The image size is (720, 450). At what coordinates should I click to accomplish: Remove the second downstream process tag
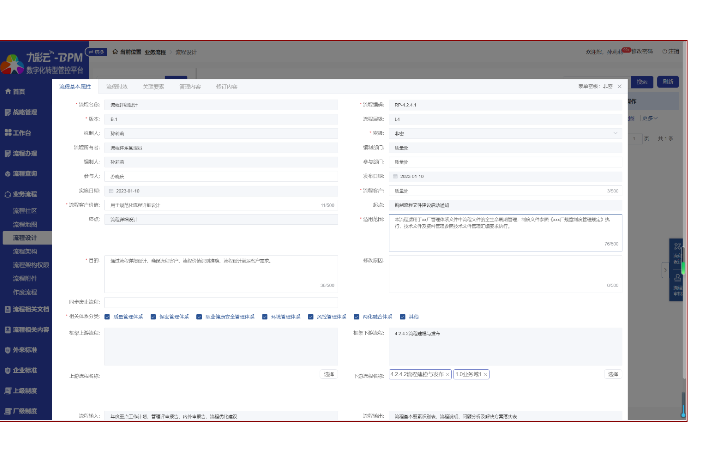(x=485, y=375)
